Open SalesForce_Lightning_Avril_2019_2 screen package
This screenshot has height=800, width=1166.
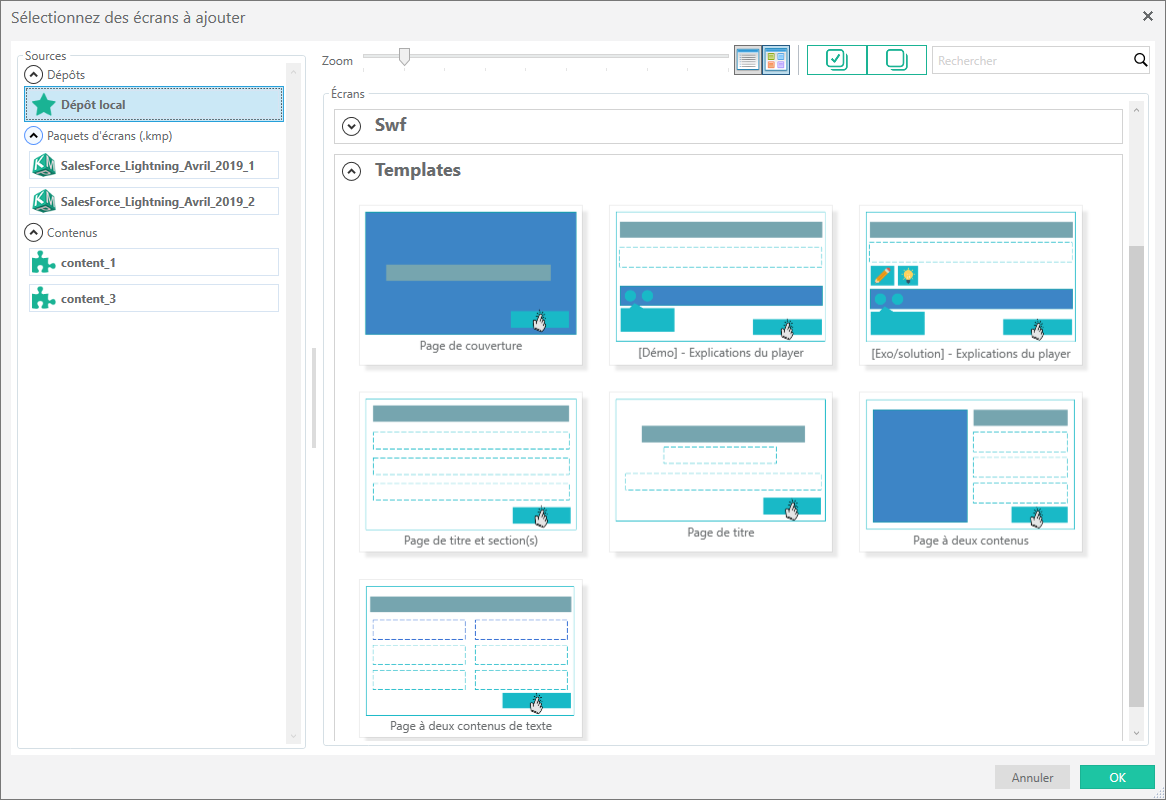coord(154,201)
